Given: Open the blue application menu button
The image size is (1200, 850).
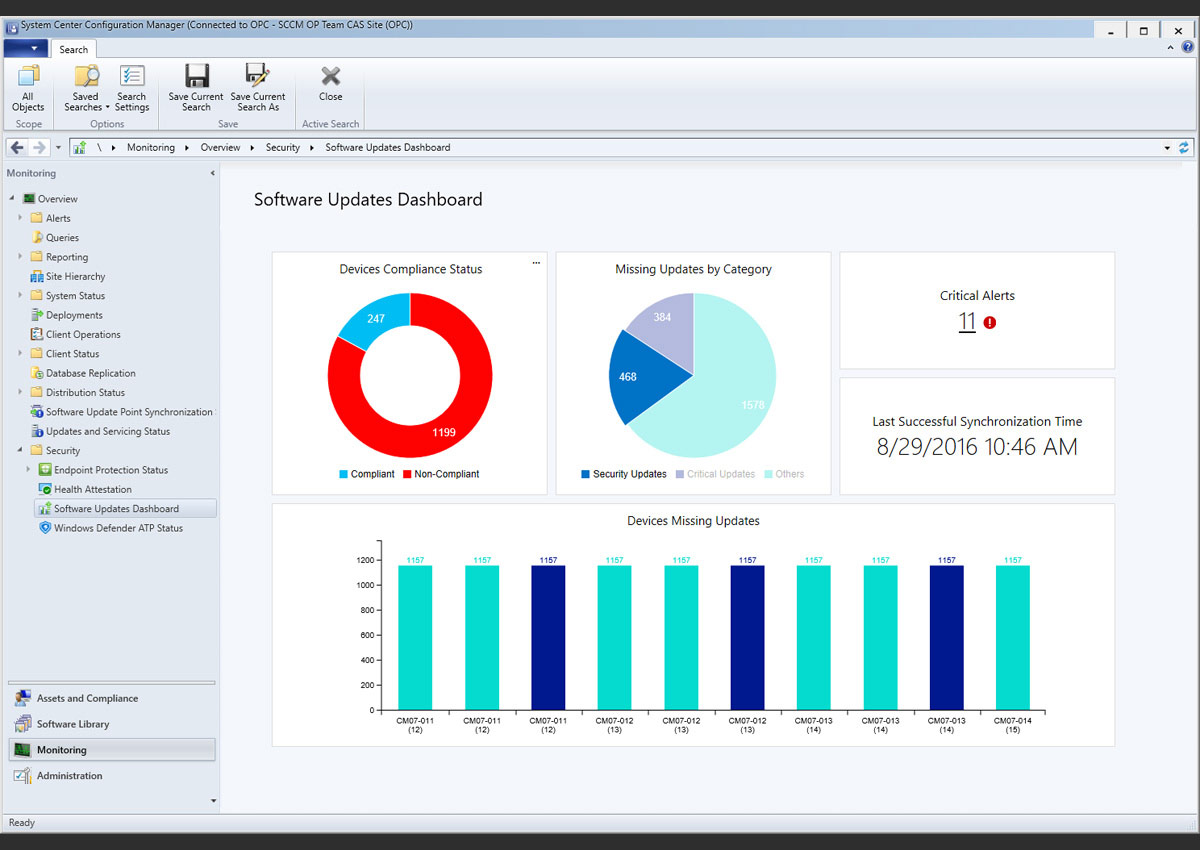Looking at the screenshot, I should (x=26, y=48).
